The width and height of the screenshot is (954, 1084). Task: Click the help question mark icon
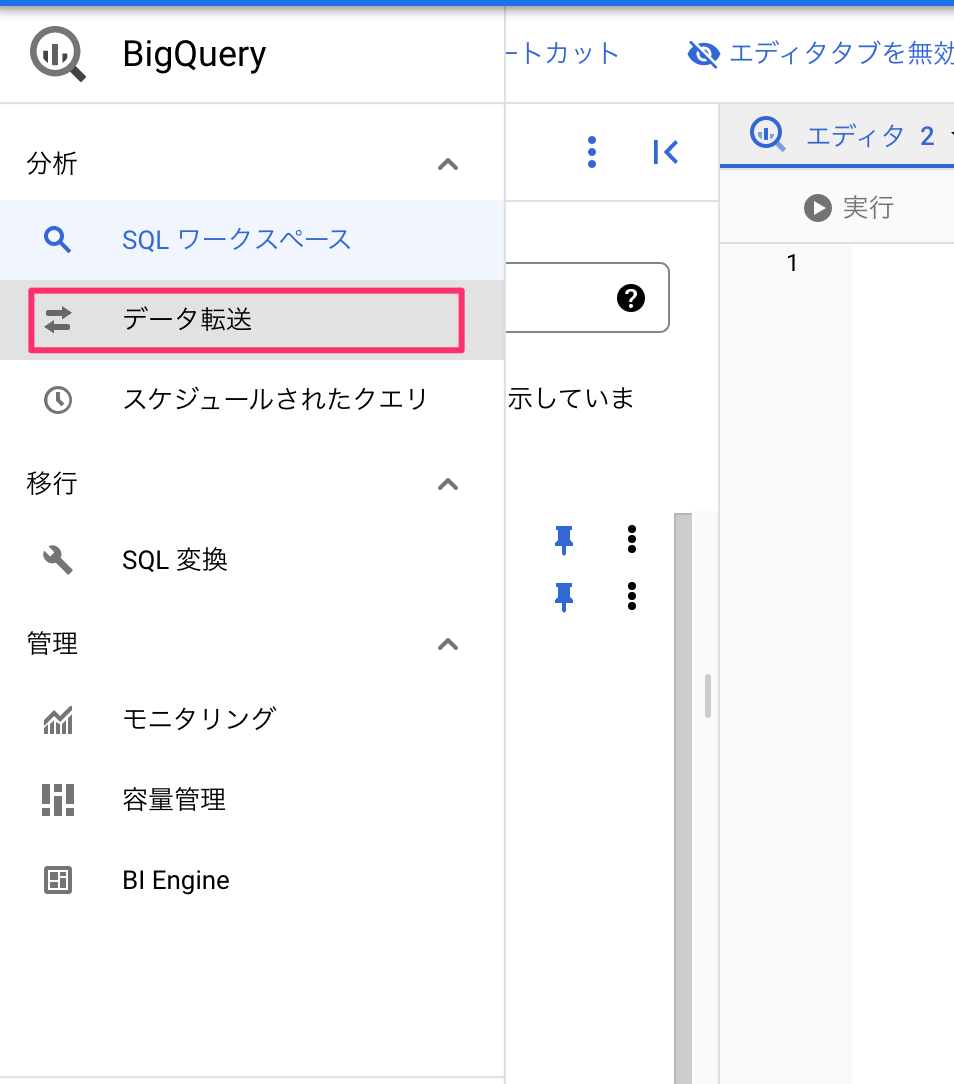tap(630, 298)
